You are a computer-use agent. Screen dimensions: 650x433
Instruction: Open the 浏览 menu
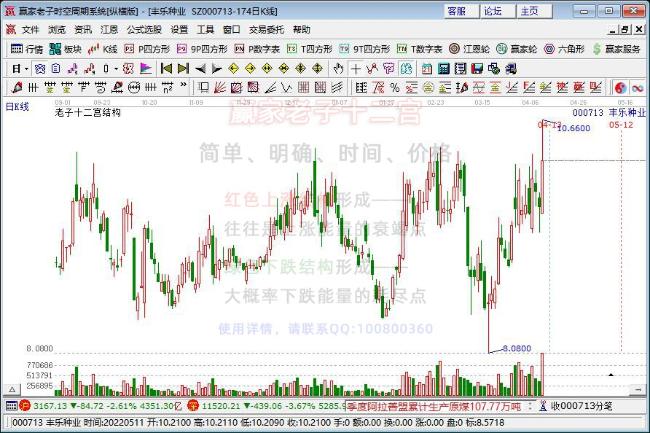click(57, 29)
